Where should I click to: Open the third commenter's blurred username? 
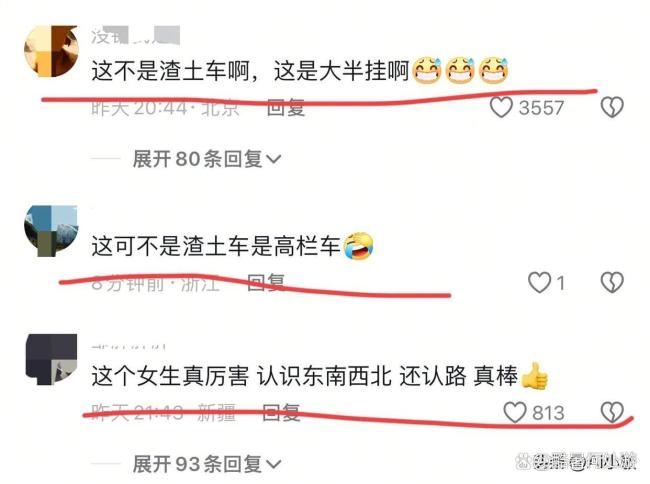[129, 346]
